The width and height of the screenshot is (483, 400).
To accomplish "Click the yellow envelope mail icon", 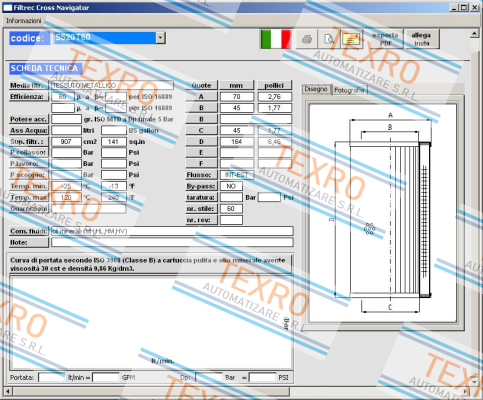I will [351, 39].
